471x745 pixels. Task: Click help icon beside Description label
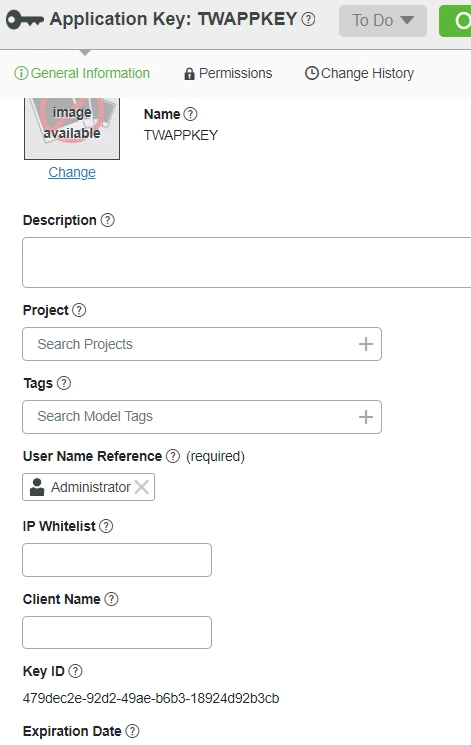tap(108, 220)
